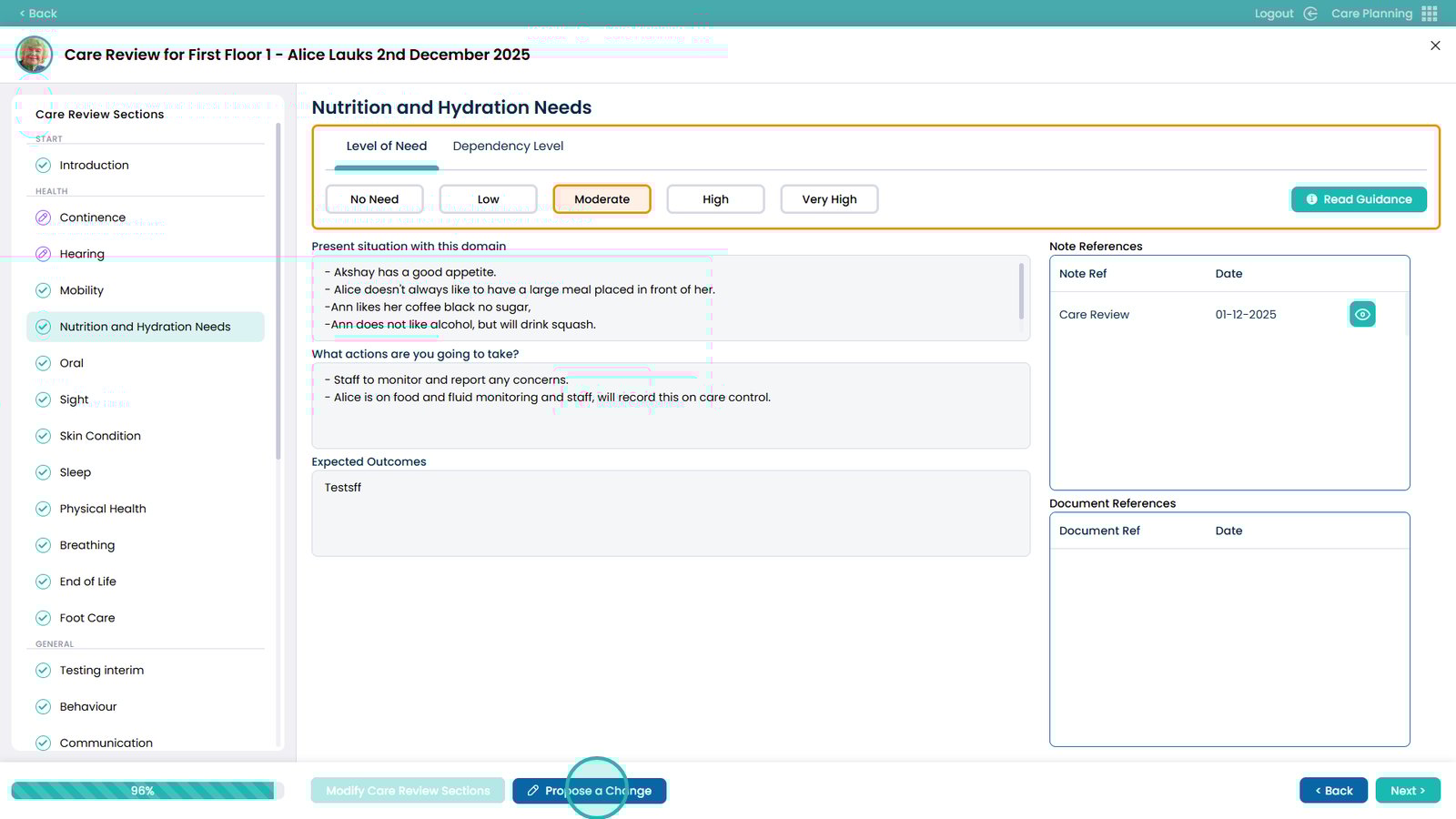Switch to the Dependency Level tab

tap(508, 146)
